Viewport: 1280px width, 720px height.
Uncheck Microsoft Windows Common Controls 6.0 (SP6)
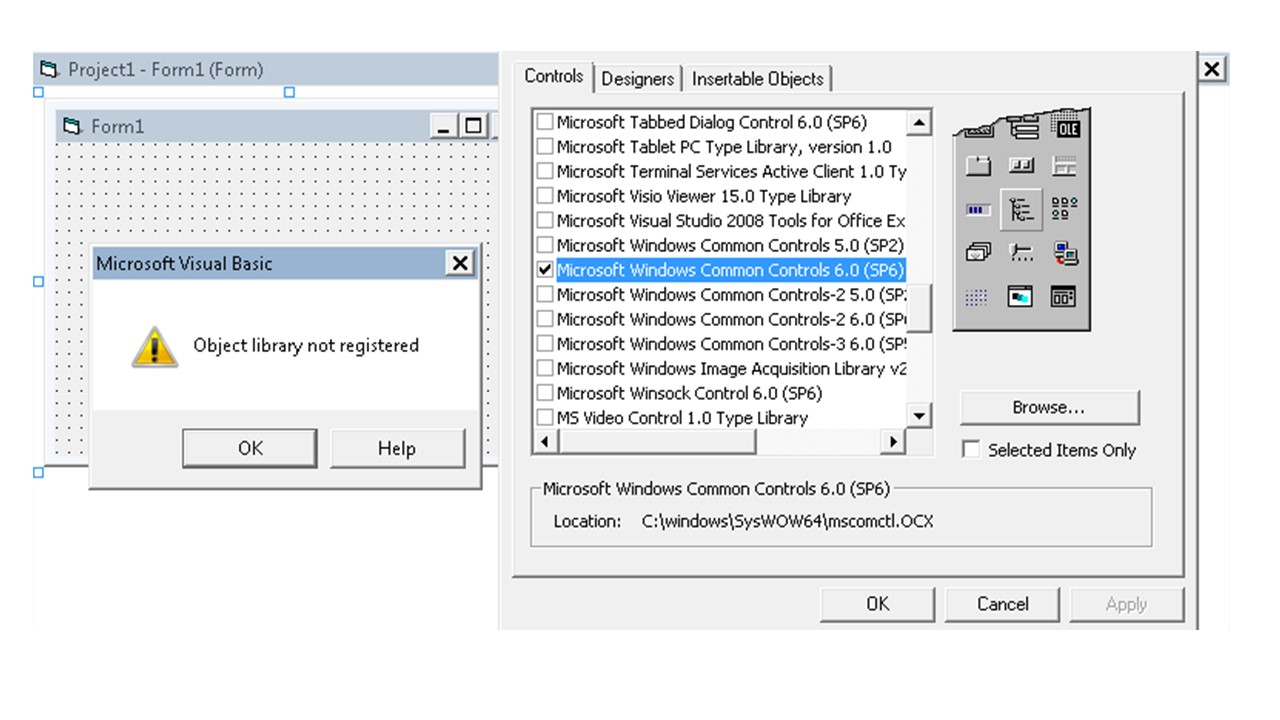click(x=545, y=270)
